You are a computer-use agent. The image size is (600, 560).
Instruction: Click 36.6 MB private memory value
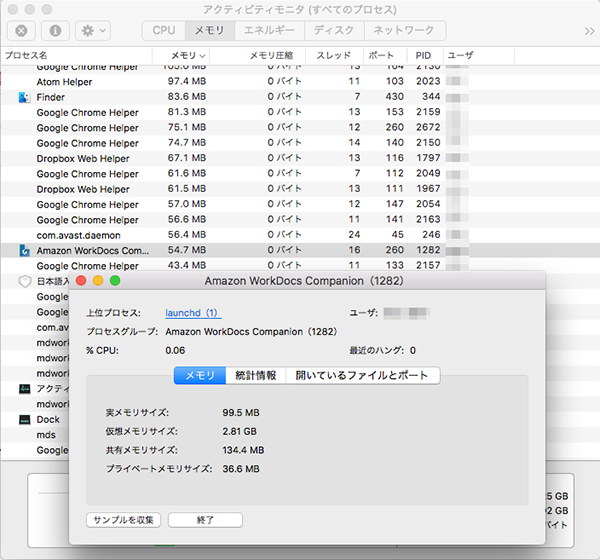(241, 469)
